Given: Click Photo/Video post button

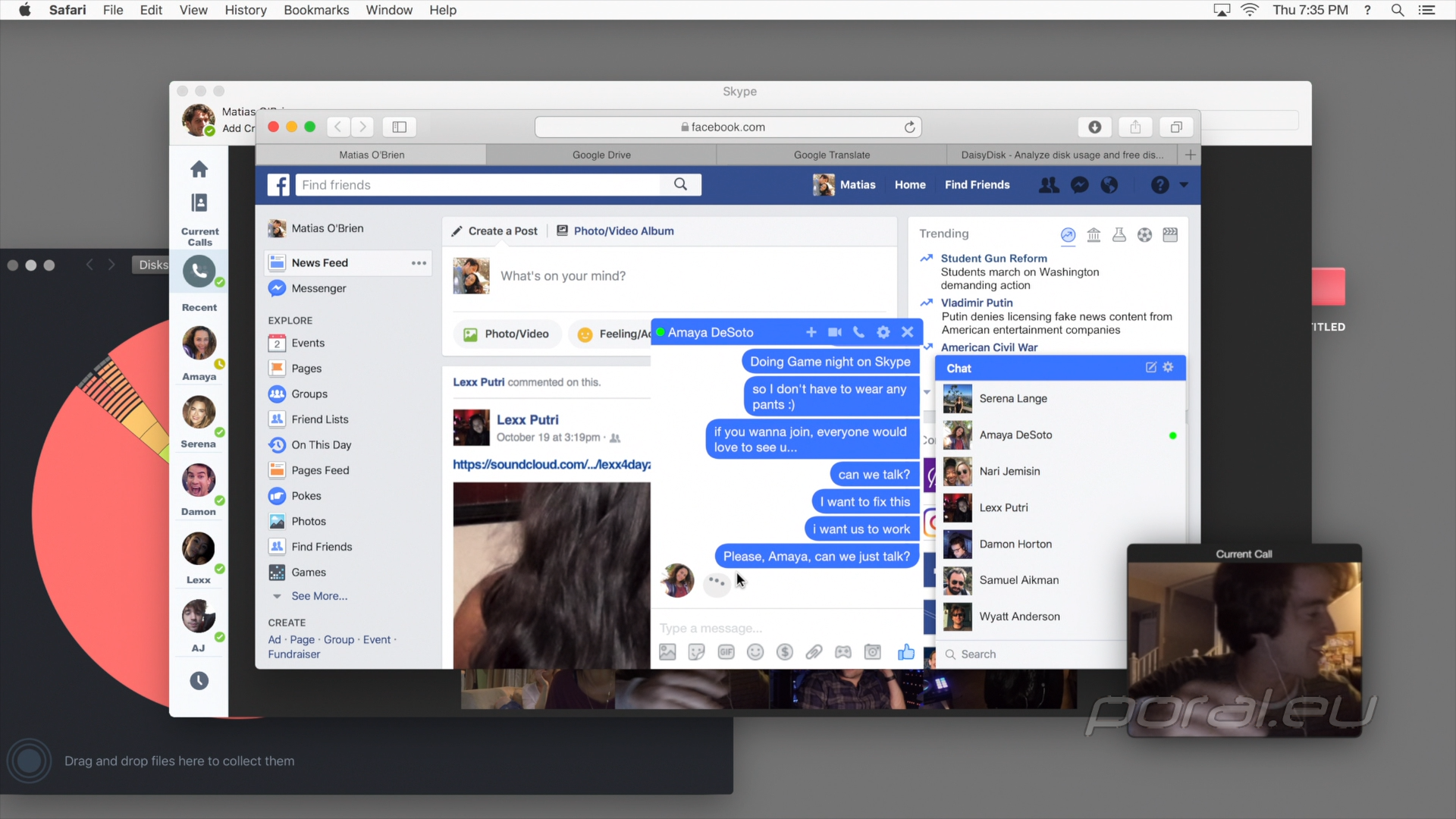Looking at the screenshot, I should (x=507, y=334).
